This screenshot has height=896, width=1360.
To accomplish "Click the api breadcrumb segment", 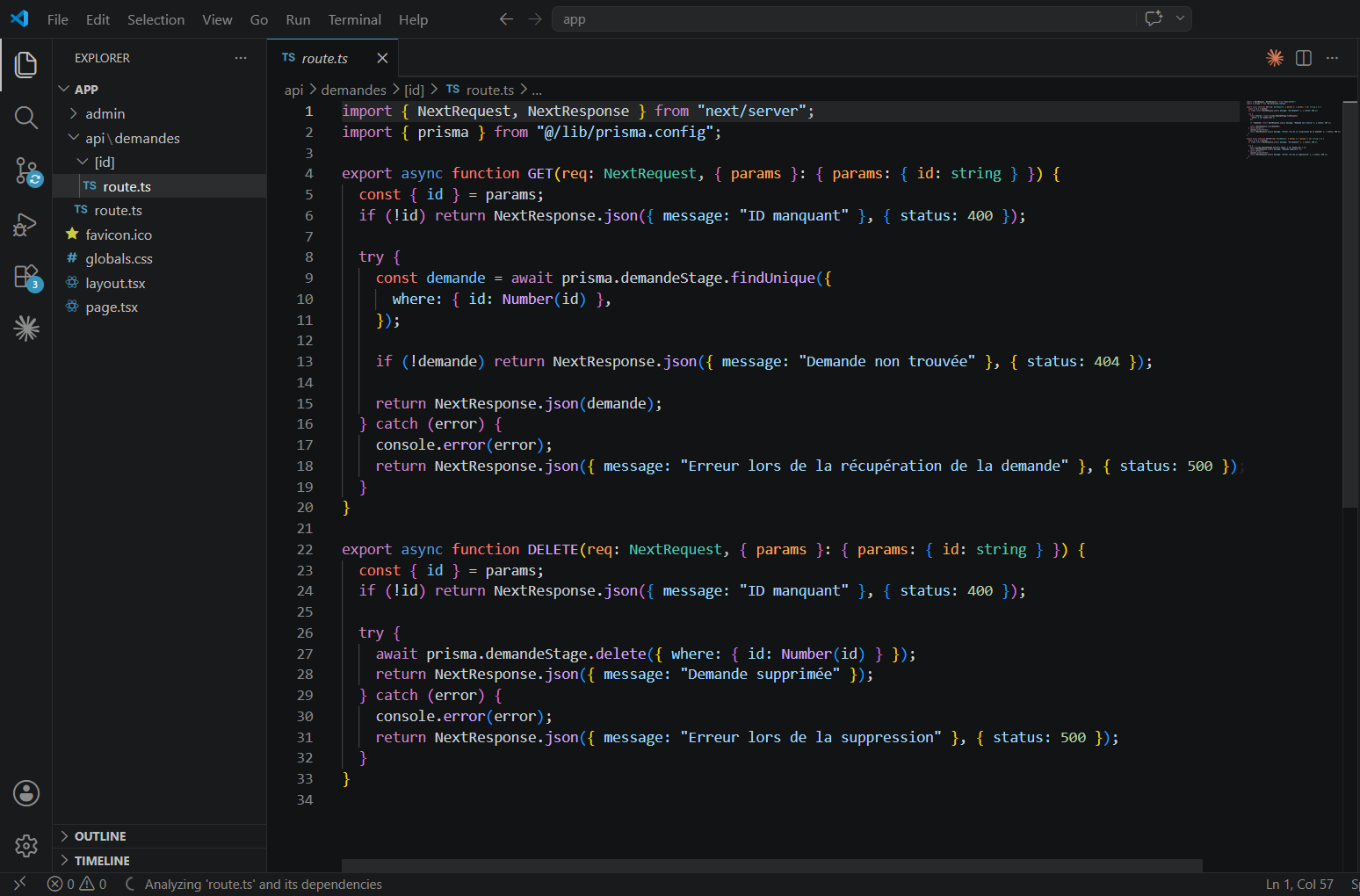I will pos(293,90).
